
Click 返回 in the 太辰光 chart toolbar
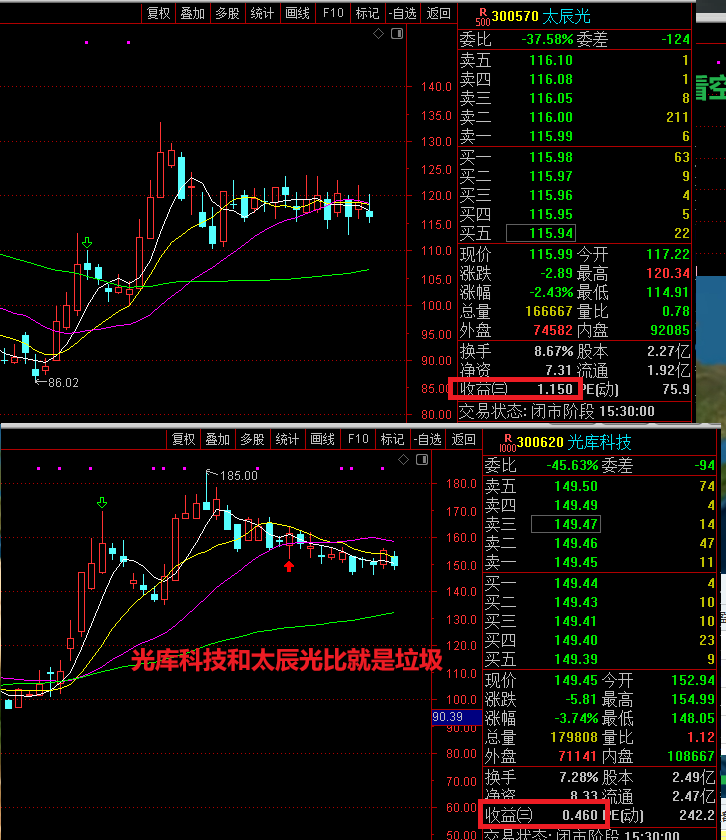tap(439, 13)
